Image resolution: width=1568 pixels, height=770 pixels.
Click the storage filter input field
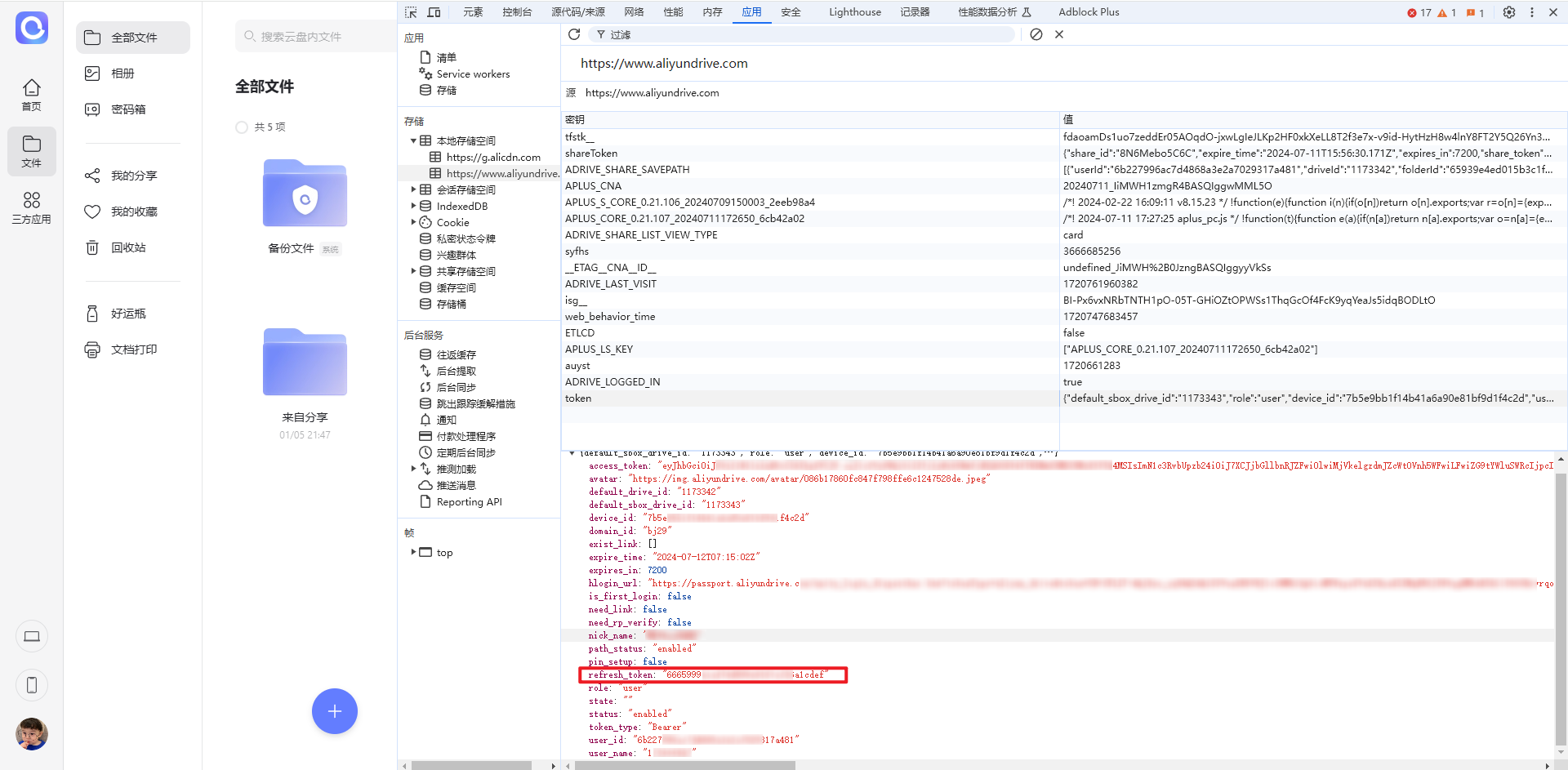tap(802, 34)
